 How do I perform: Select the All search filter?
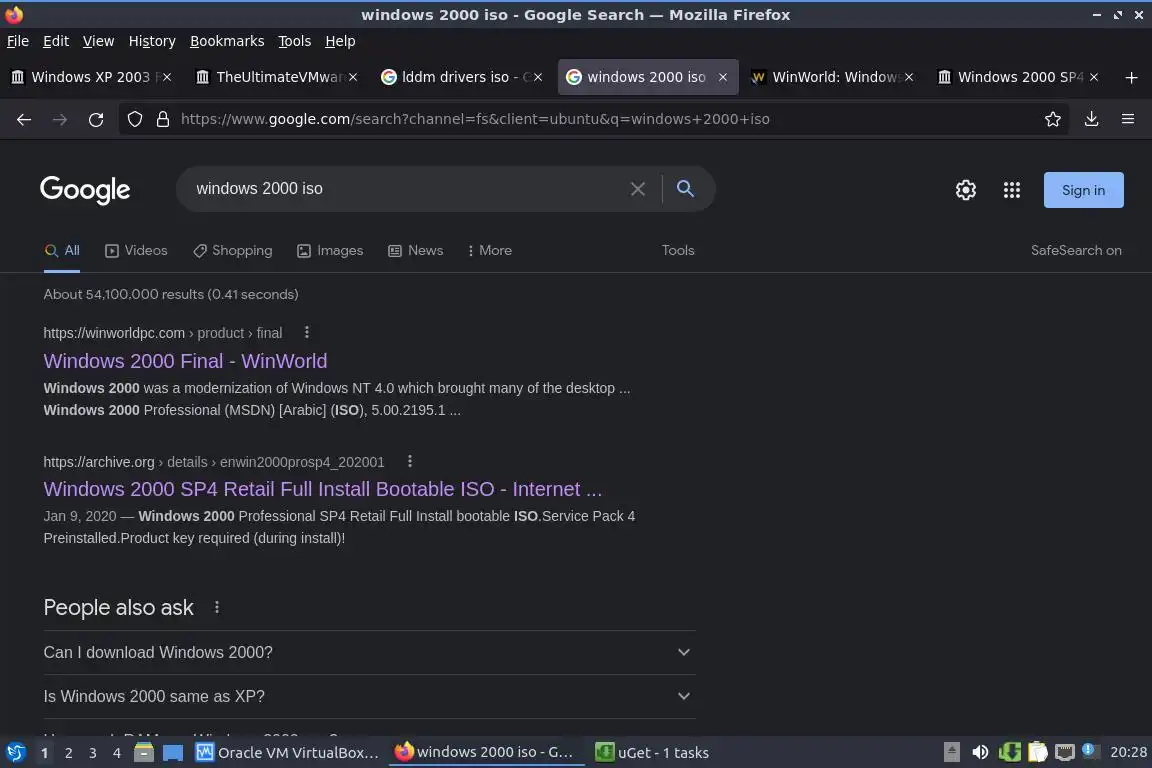[x=62, y=251]
